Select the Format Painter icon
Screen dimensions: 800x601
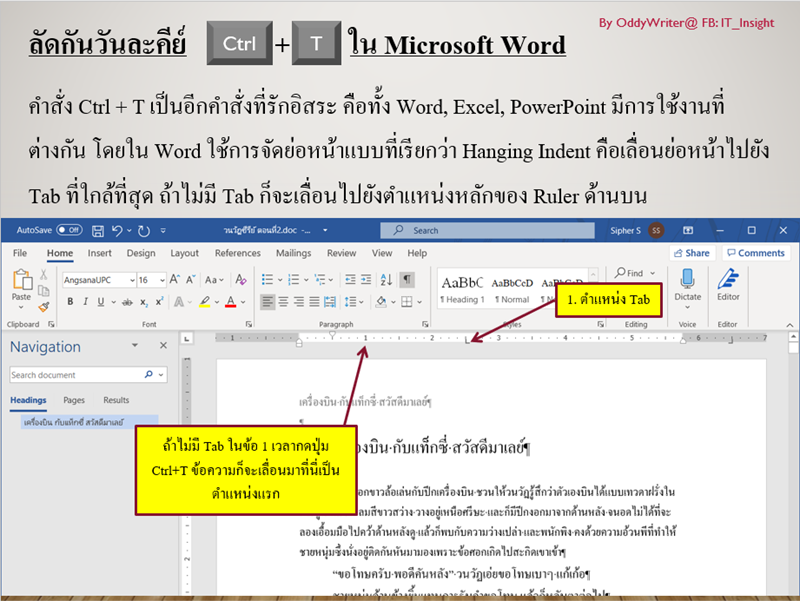46,305
